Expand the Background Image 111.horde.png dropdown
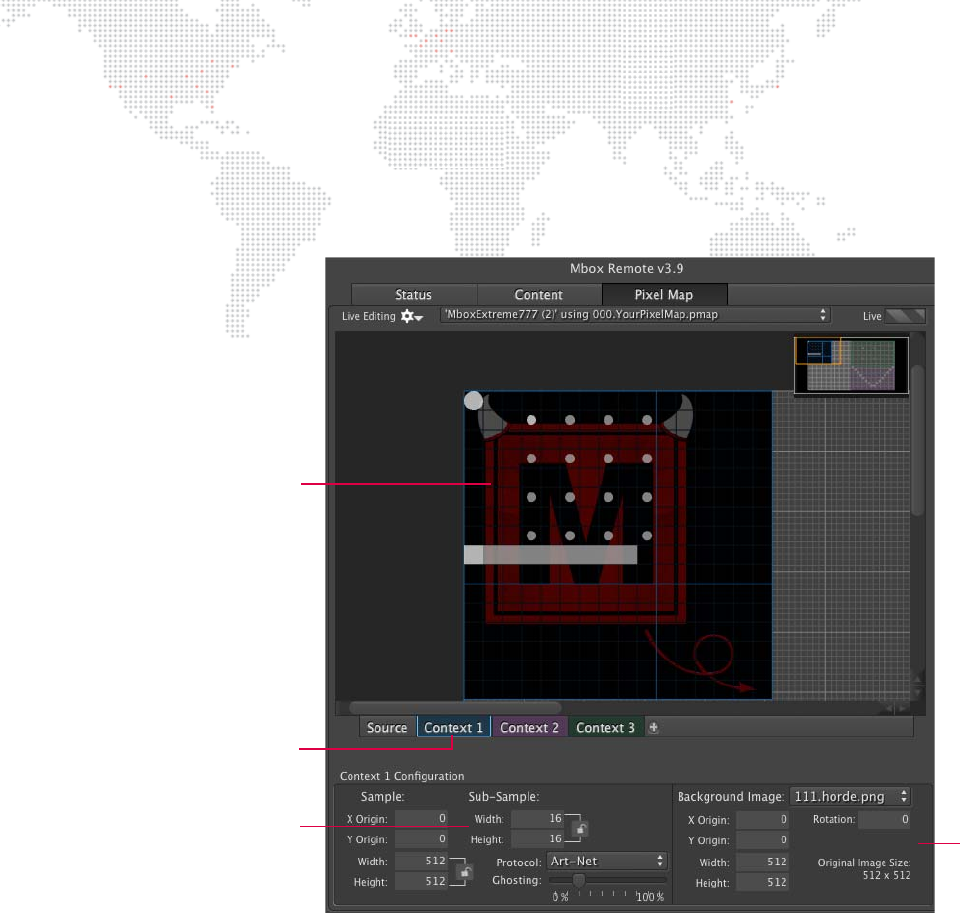Viewport: 960px width, 913px height. (850, 797)
